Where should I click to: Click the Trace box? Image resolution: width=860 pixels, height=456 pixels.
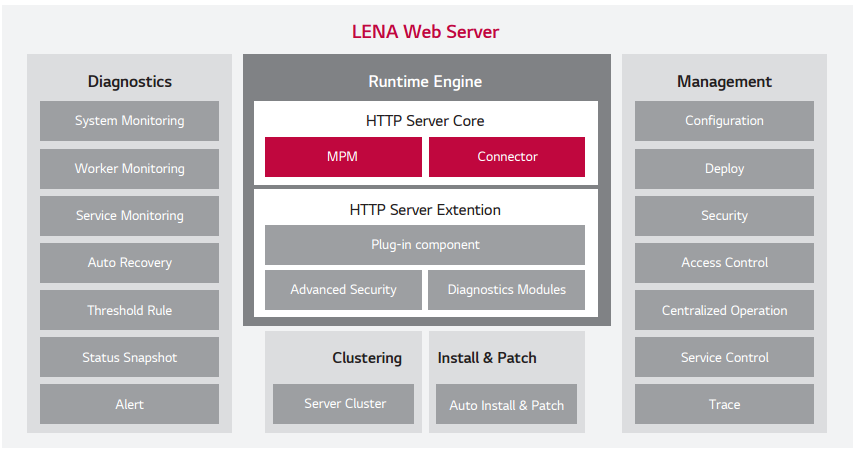[725, 404]
